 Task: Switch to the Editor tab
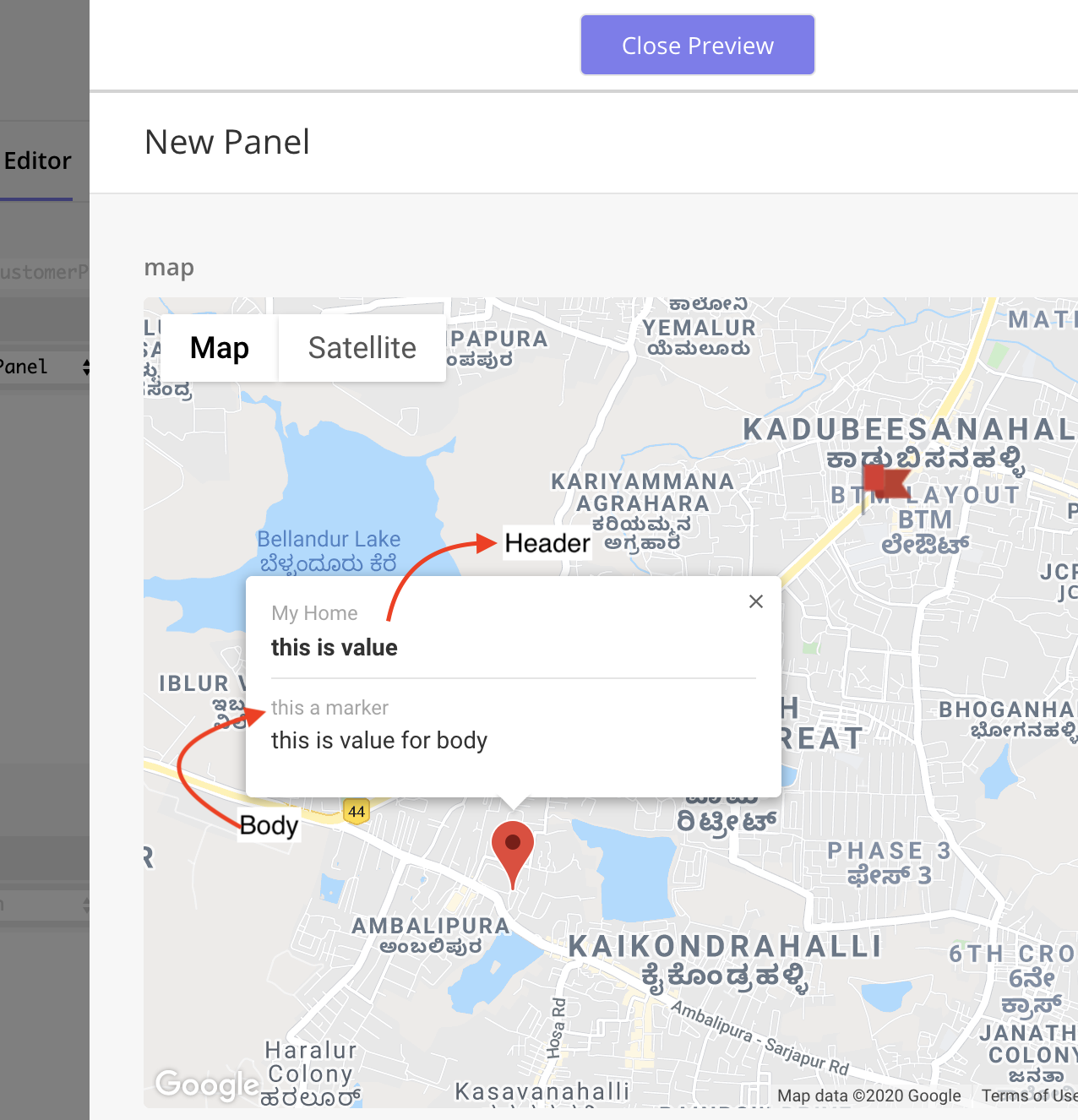click(37, 160)
